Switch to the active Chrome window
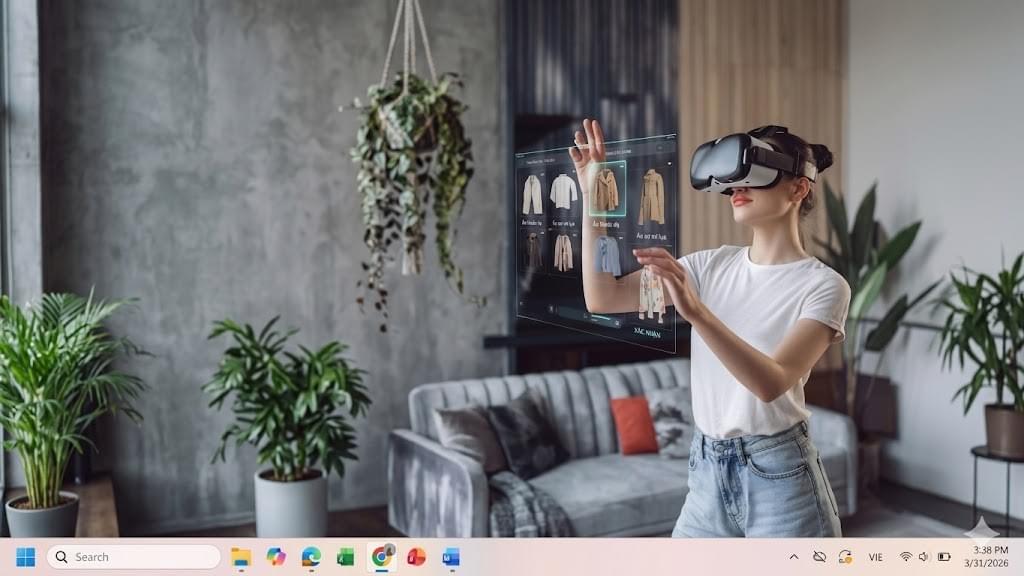The image size is (1024, 576). coord(381,557)
